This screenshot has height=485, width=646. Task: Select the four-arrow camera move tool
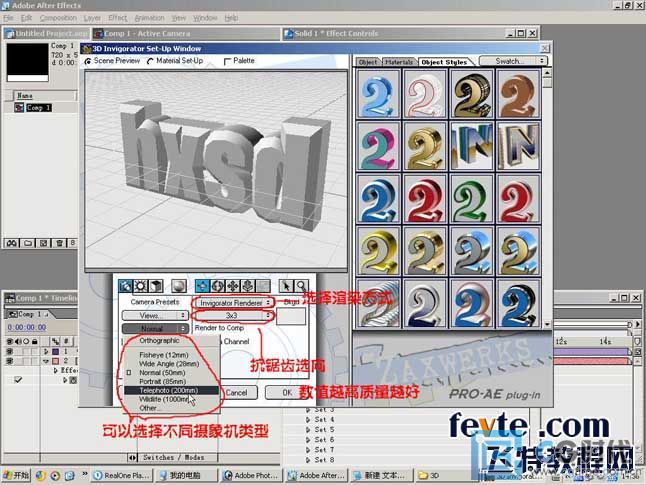click(233, 286)
